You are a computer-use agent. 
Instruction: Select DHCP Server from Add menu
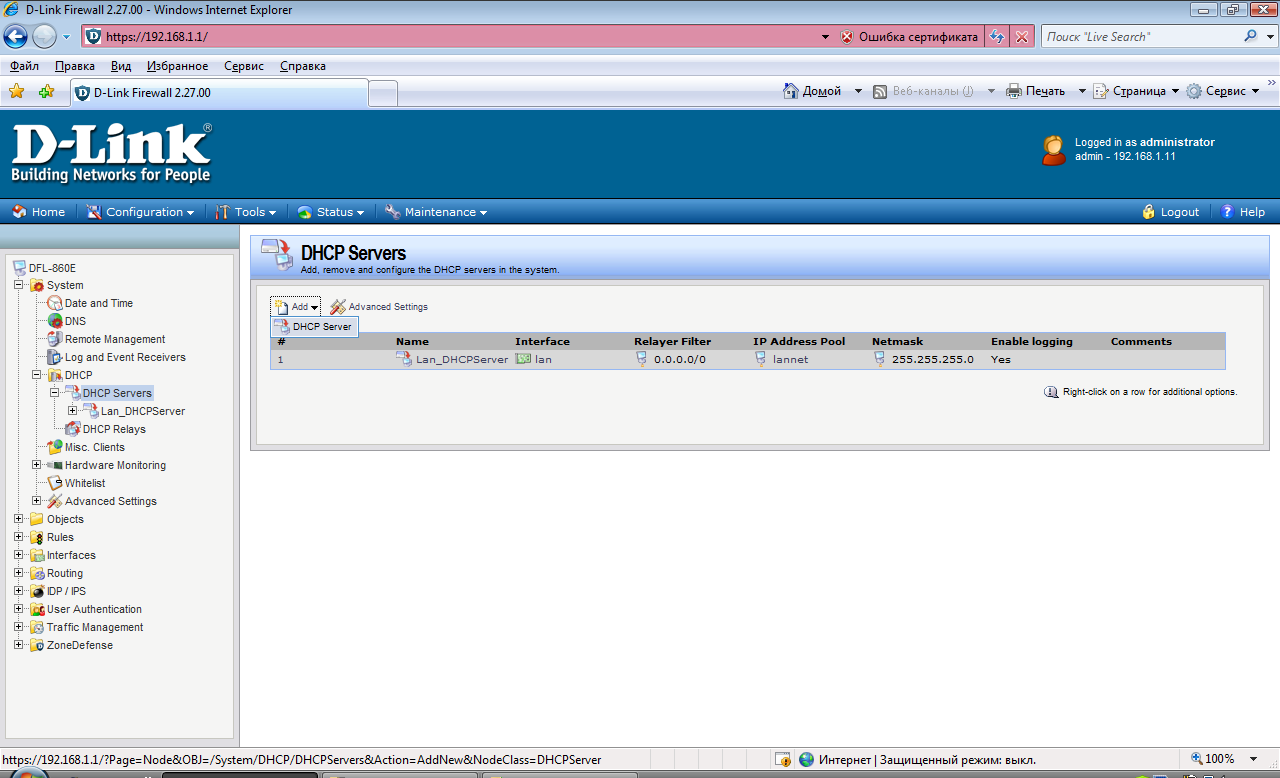(x=314, y=327)
